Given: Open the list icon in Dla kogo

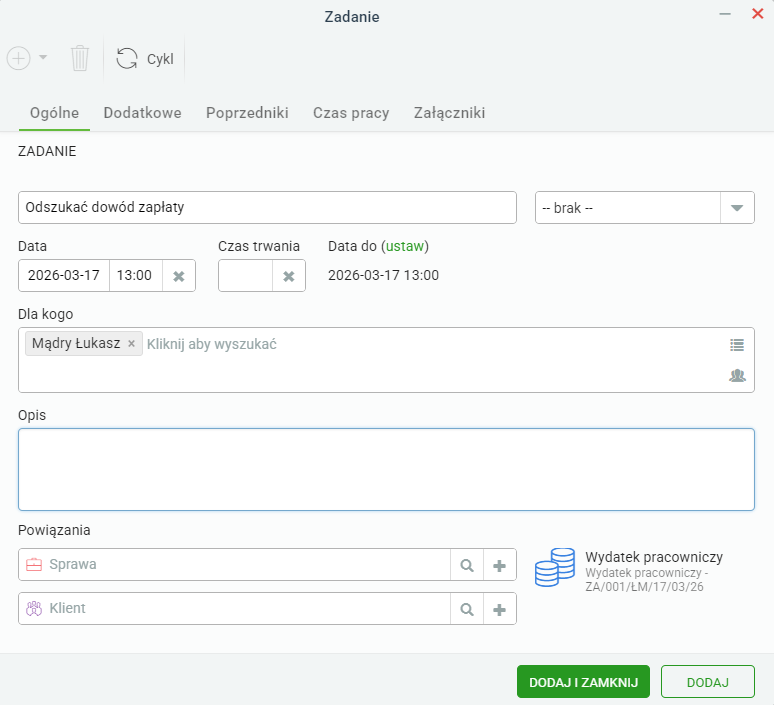Looking at the screenshot, I should (x=737, y=345).
